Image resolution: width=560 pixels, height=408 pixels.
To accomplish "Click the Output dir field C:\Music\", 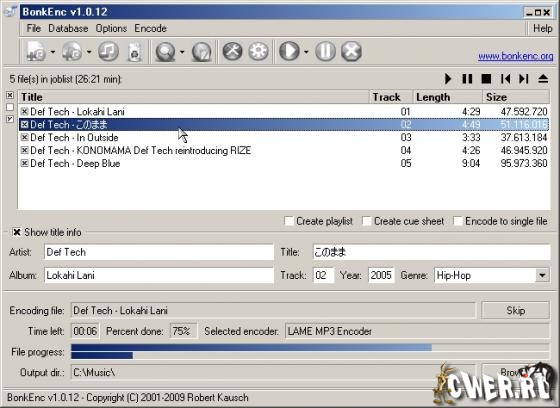I will click(x=273, y=372).
